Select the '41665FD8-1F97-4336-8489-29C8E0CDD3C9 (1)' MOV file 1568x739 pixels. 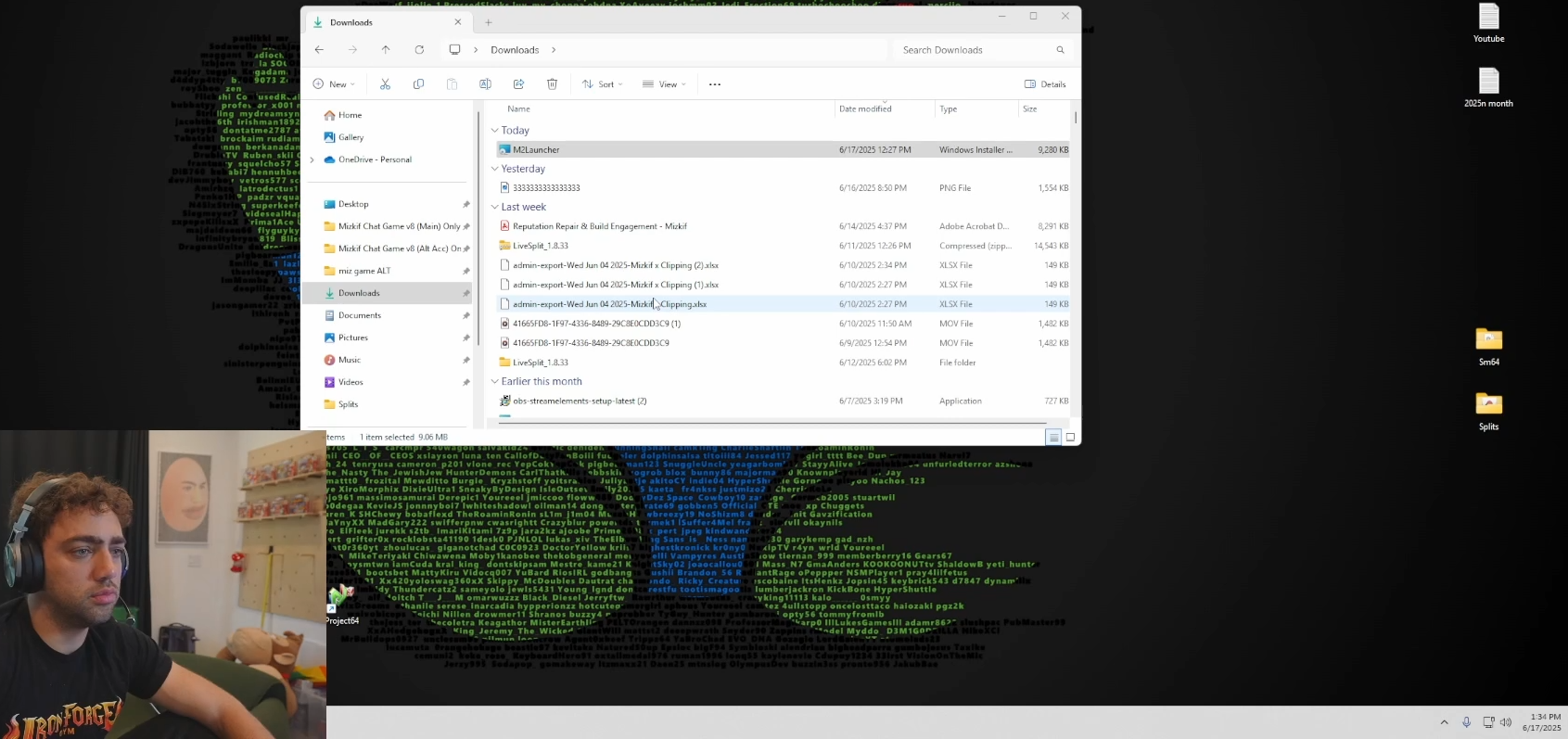tap(784, 324)
